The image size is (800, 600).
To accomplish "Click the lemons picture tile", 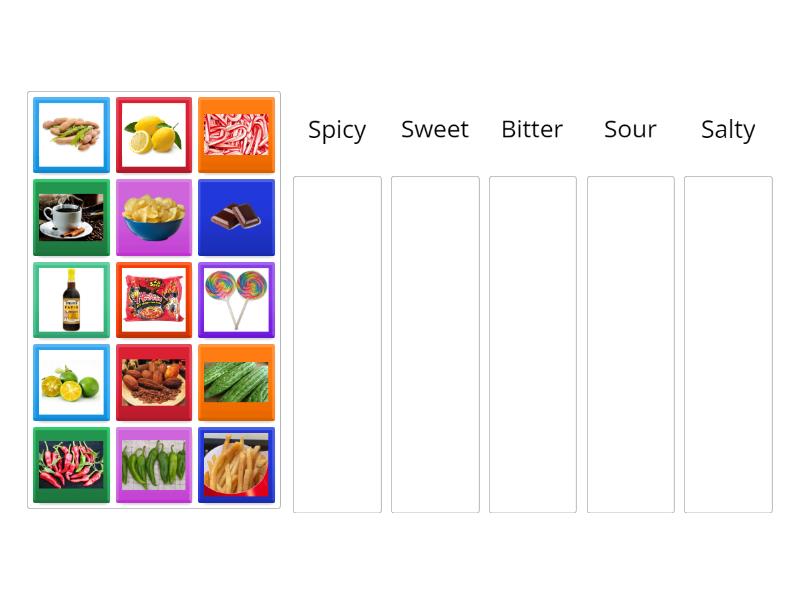I will coord(153,135).
